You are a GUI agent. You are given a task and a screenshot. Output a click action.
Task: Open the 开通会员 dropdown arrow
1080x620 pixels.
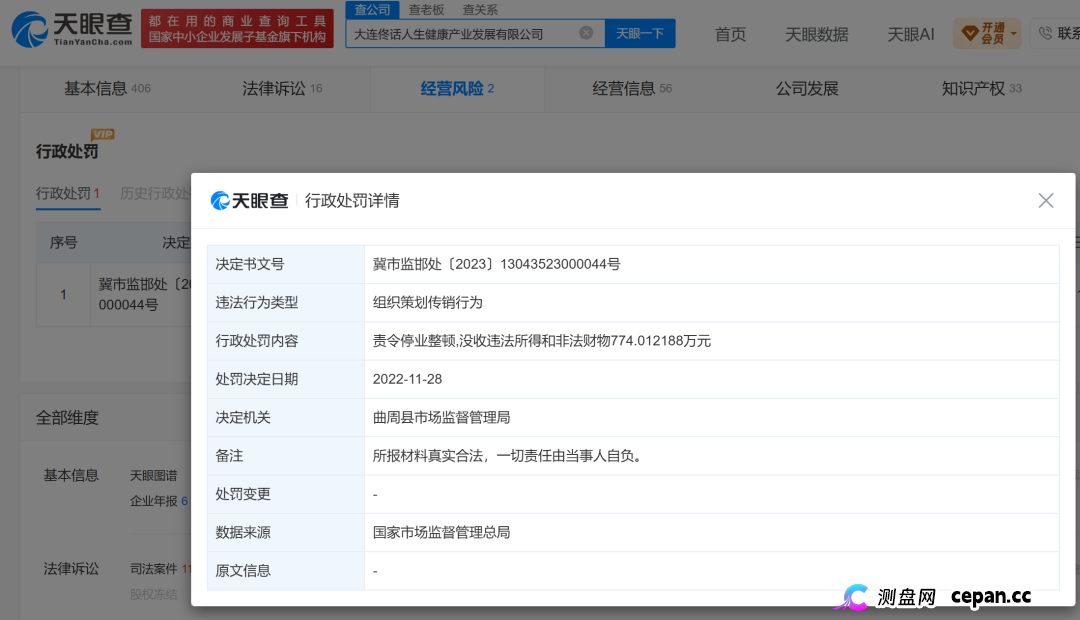pyautogui.click(x=1013, y=33)
